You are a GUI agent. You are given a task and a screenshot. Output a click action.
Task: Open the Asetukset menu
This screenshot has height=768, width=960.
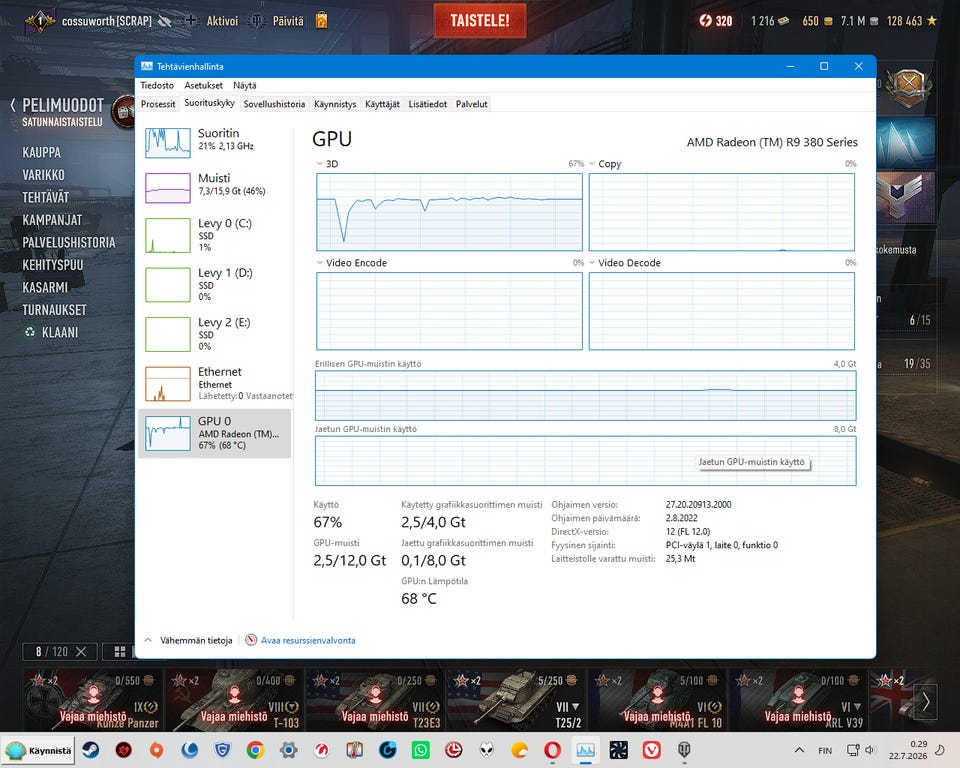204,85
